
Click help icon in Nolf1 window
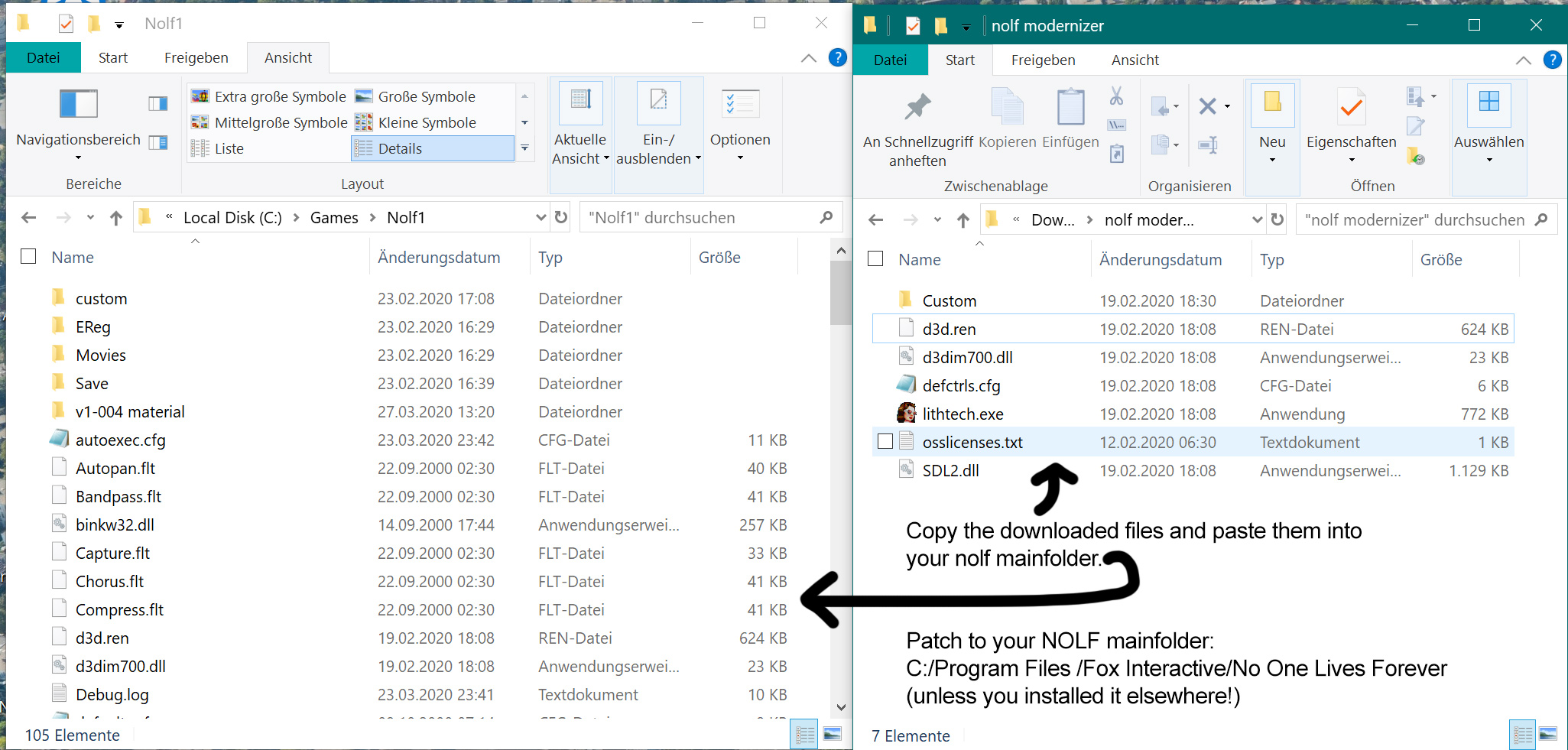(x=838, y=57)
